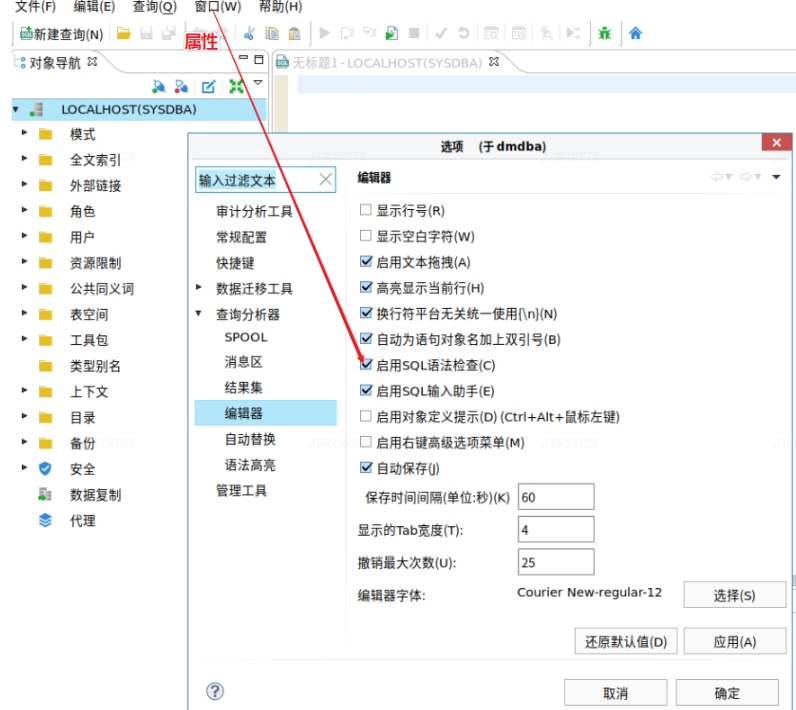Click 还原默认值(D) button
The width and height of the screenshot is (796, 710).
point(625,641)
